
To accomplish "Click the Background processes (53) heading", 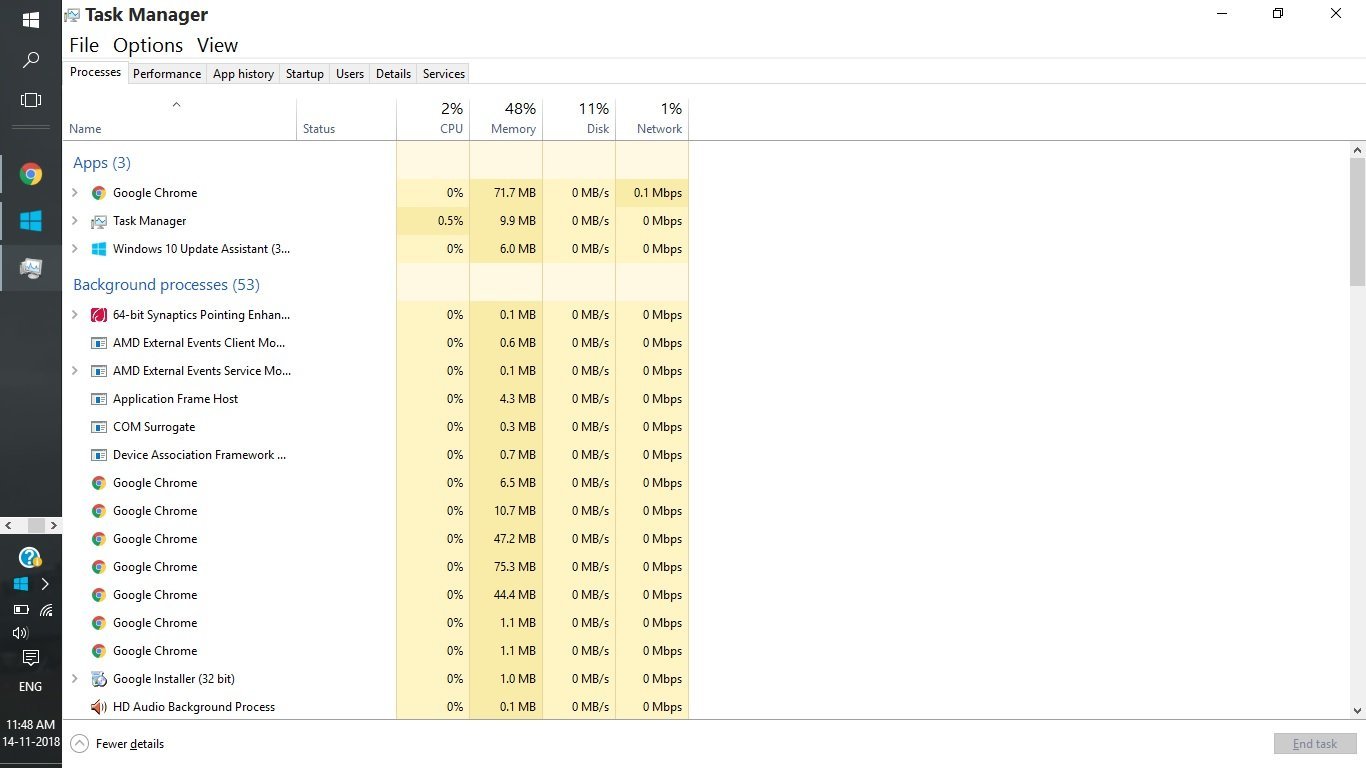I will (166, 285).
